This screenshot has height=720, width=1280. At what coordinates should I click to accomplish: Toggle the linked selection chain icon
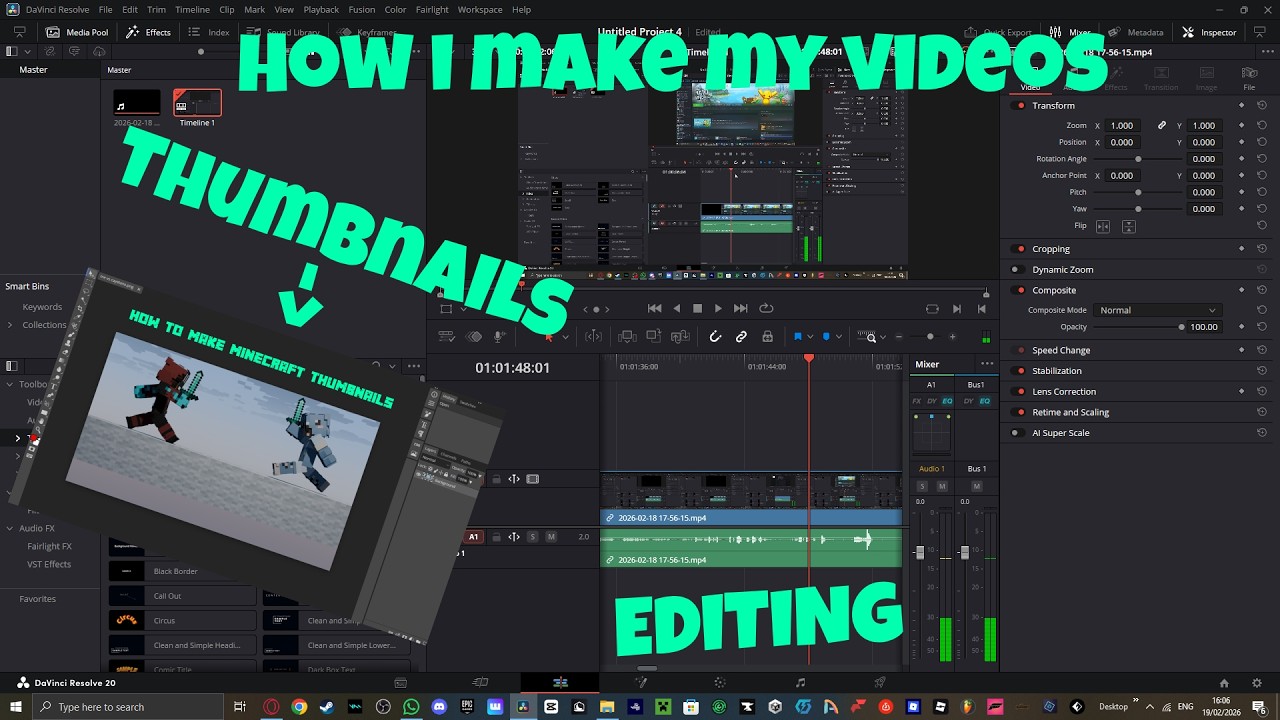click(741, 337)
